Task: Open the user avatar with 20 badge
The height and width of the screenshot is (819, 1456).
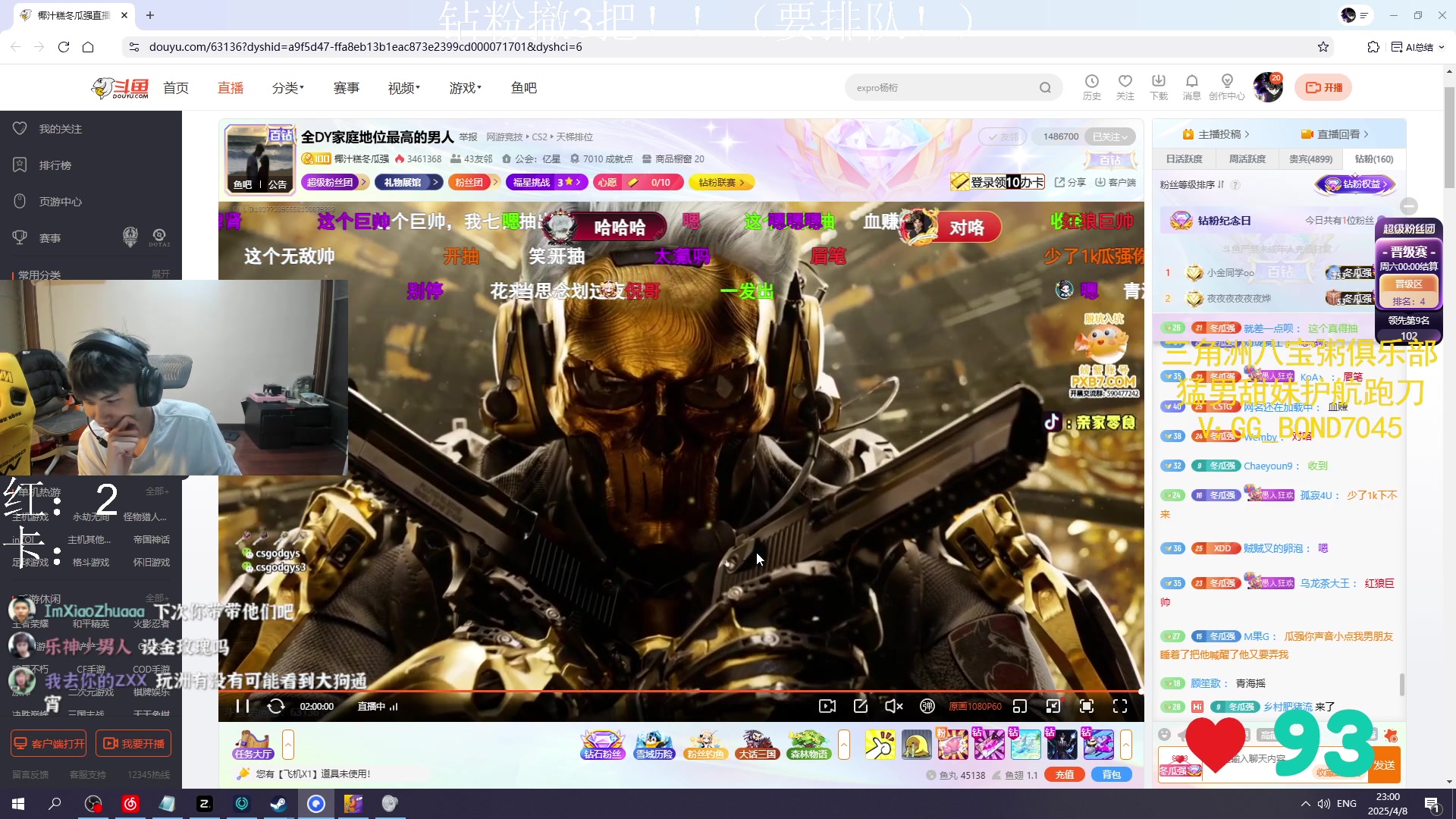Action: pyautogui.click(x=1267, y=87)
